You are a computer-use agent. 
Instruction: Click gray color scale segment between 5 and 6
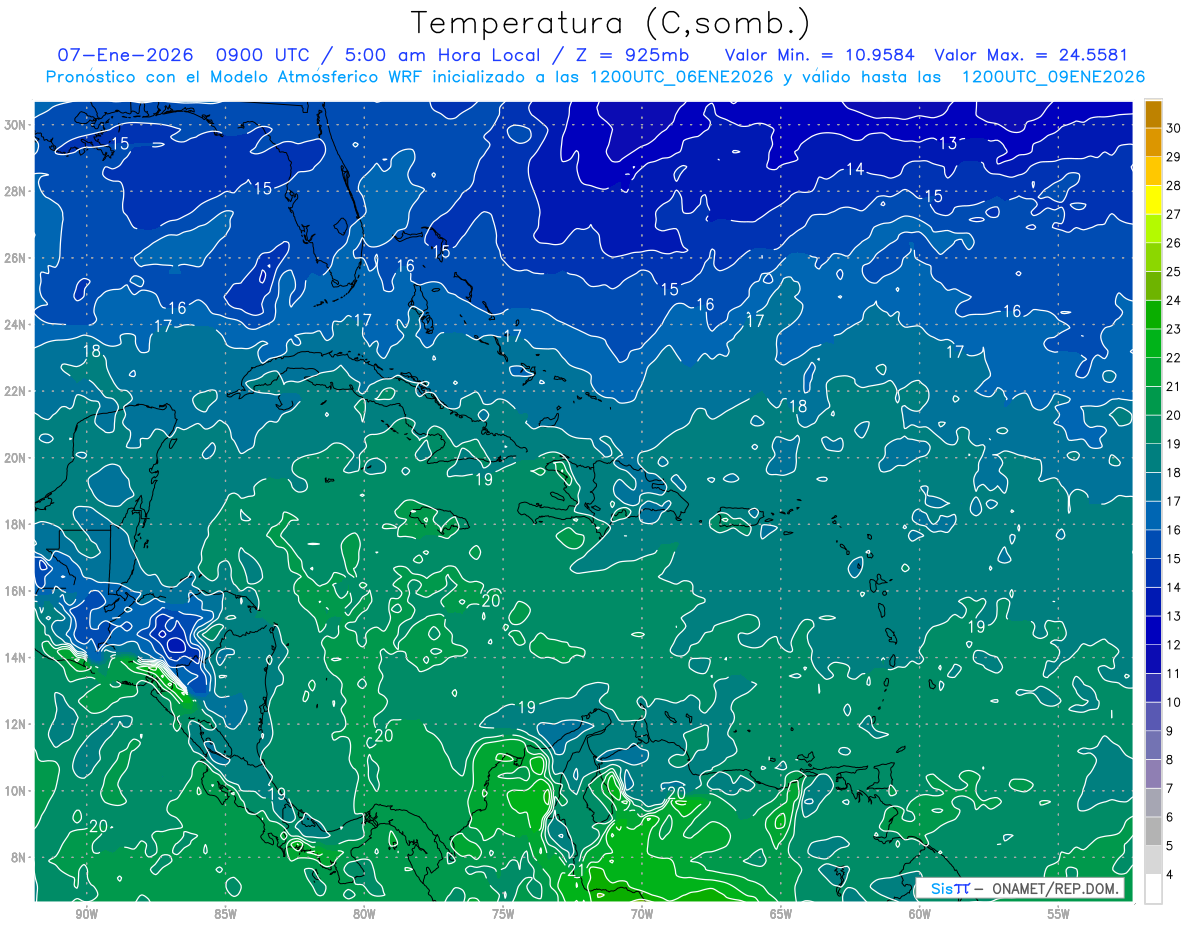1153,831
